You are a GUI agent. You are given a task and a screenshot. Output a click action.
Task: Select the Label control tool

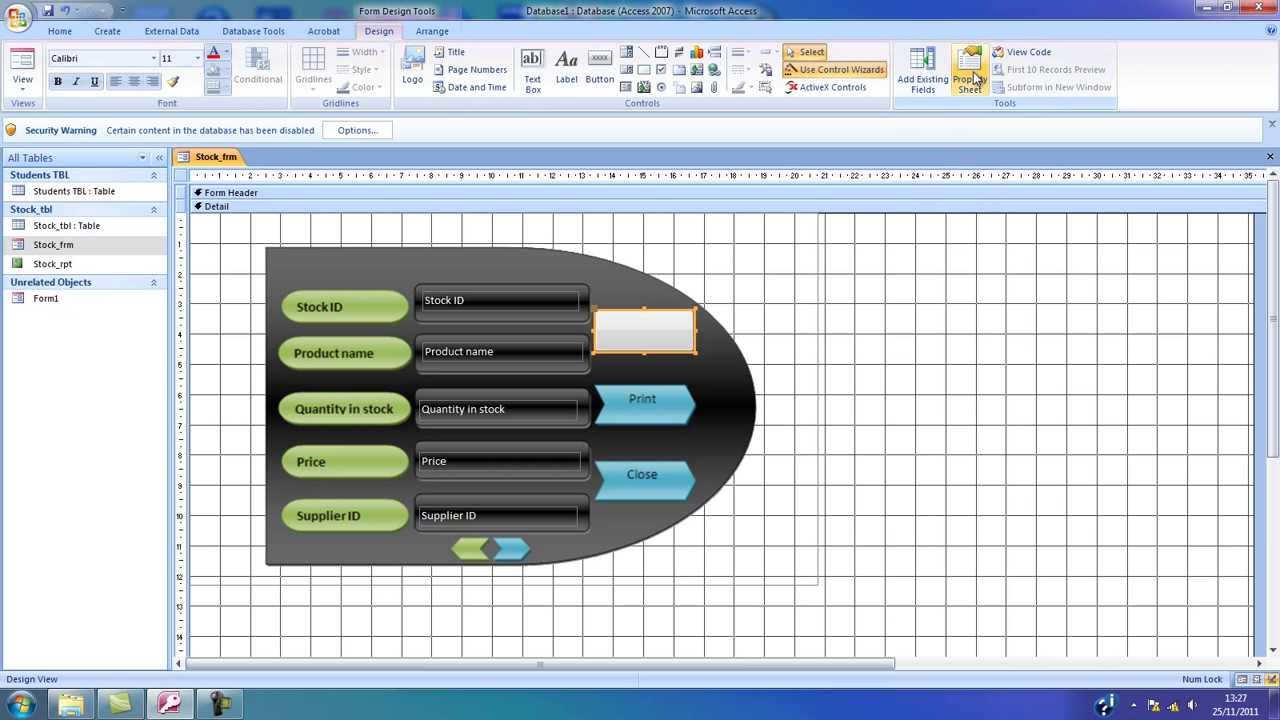(x=566, y=67)
